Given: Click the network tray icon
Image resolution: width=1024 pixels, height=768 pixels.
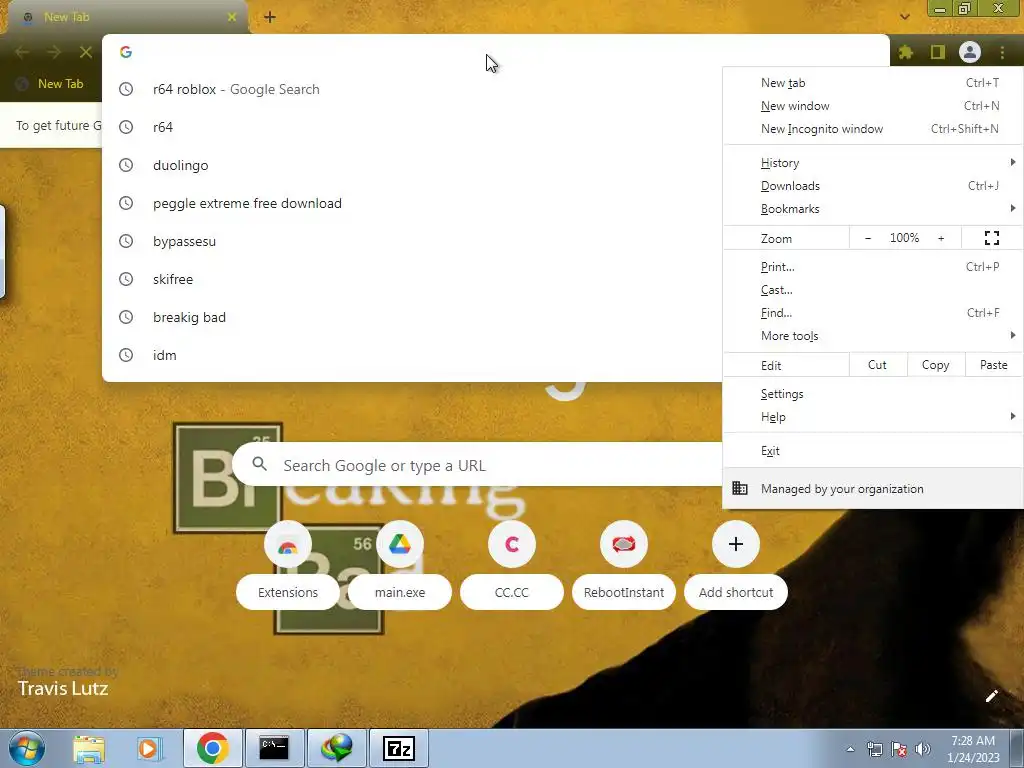Looking at the screenshot, I should click(x=874, y=749).
